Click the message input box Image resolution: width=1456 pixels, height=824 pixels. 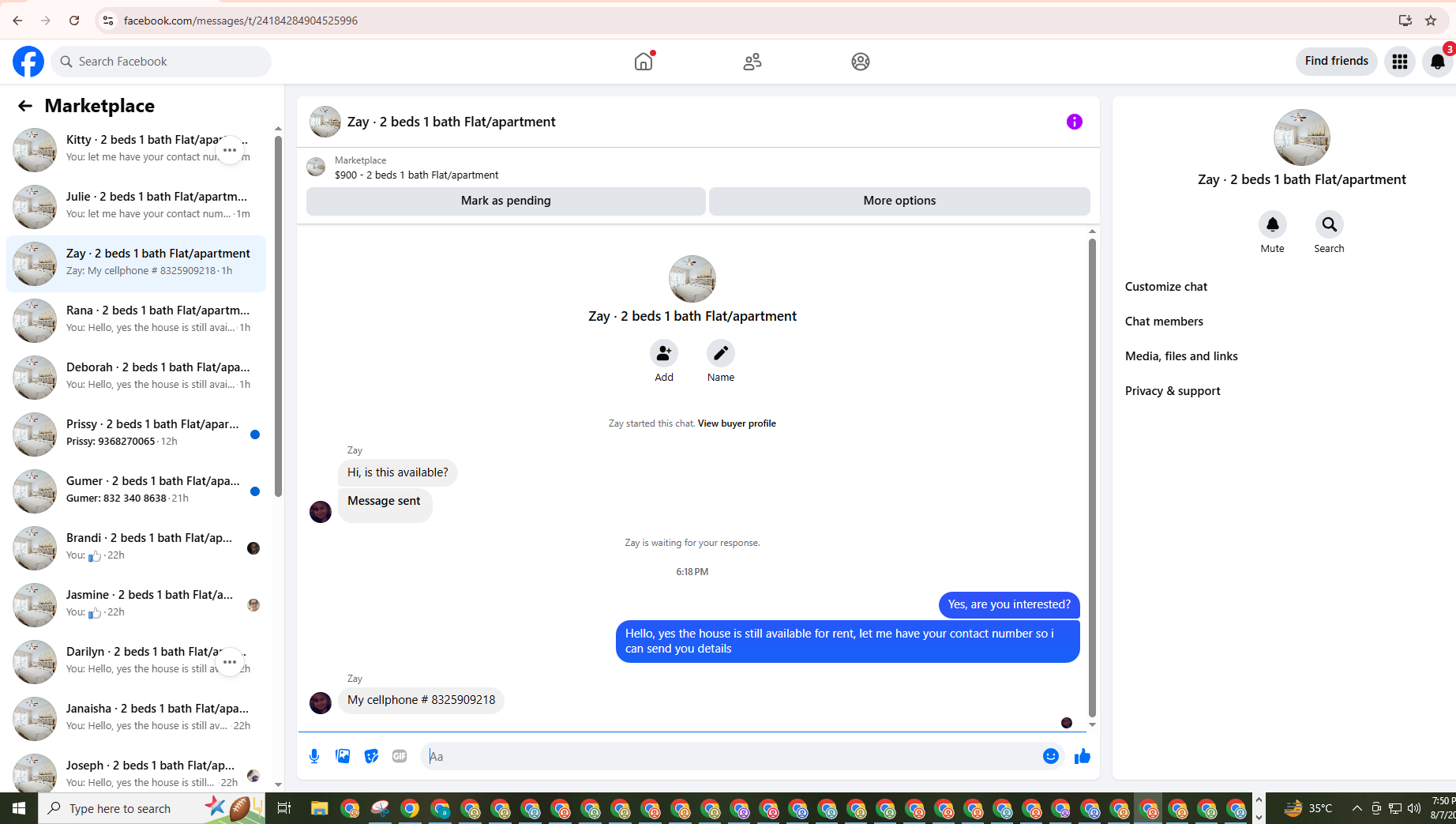coord(732,756)
